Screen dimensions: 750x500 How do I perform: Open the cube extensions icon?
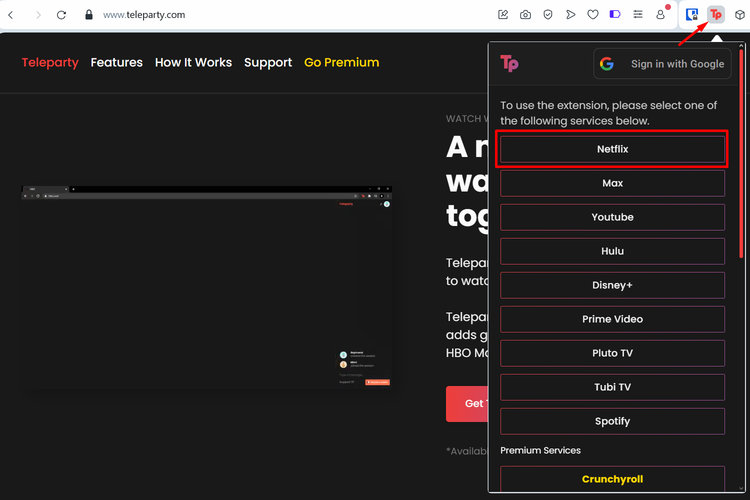tap(739, 15)
